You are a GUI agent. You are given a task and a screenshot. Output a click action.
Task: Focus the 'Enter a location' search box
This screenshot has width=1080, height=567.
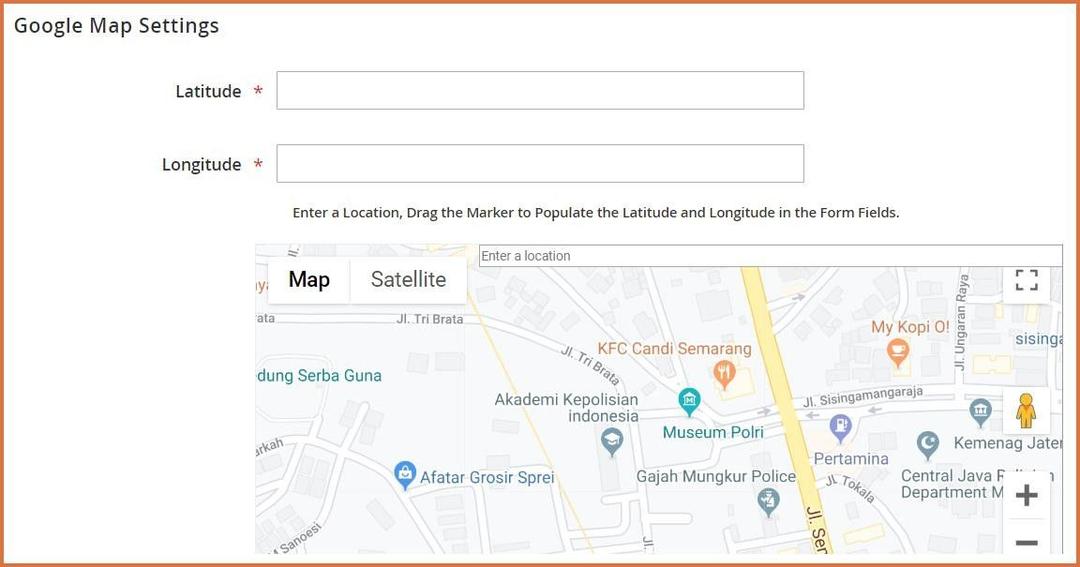(771, 256)
